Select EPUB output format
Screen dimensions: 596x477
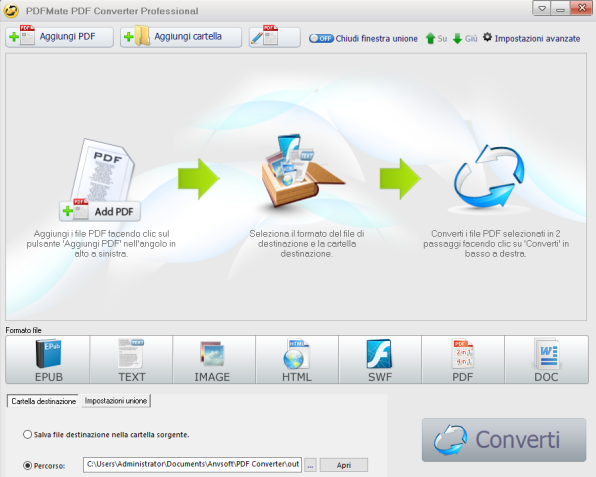[48, 360]
